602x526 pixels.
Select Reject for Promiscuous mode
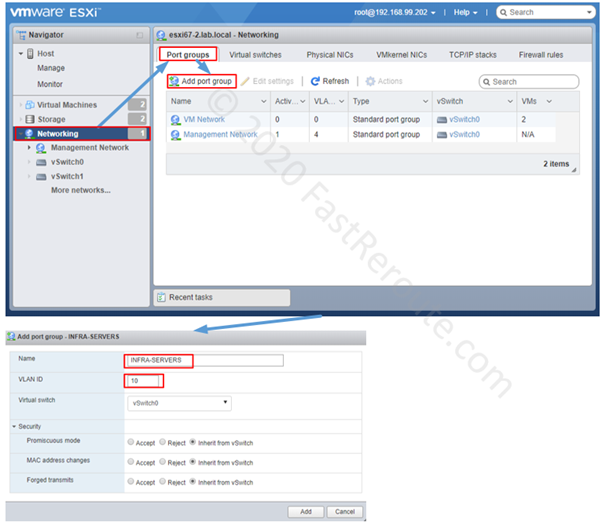point(163,442)
